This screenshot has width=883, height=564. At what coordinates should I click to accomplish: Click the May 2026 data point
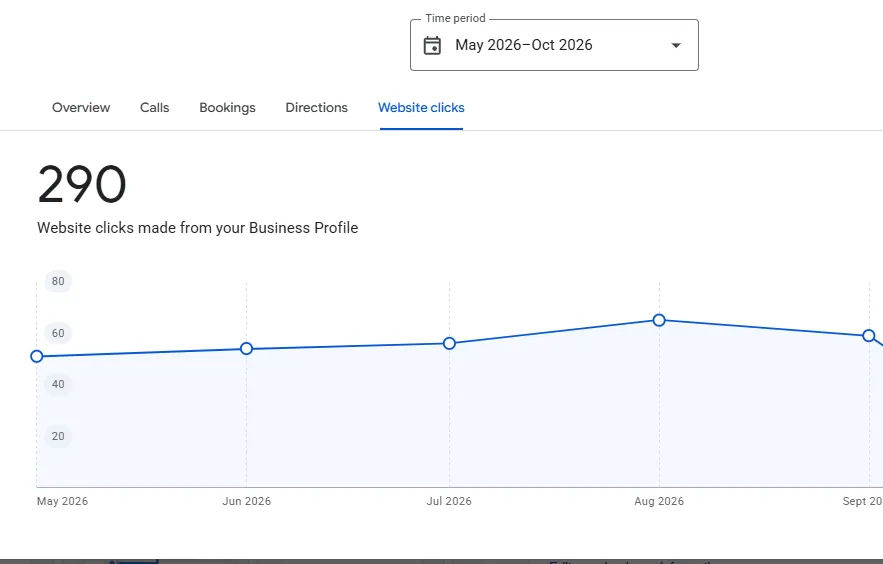(37, 356)
